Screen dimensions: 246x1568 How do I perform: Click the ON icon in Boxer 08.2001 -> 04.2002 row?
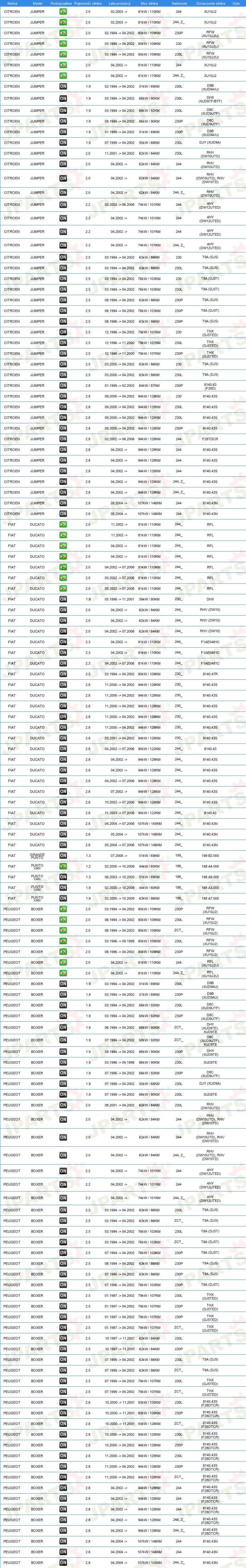tap(63, 1105)
